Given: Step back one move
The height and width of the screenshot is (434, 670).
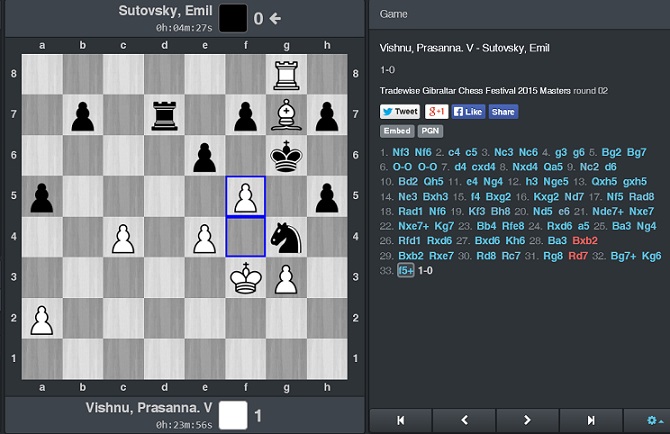Looking at the screenshot, I should point(465,420).
